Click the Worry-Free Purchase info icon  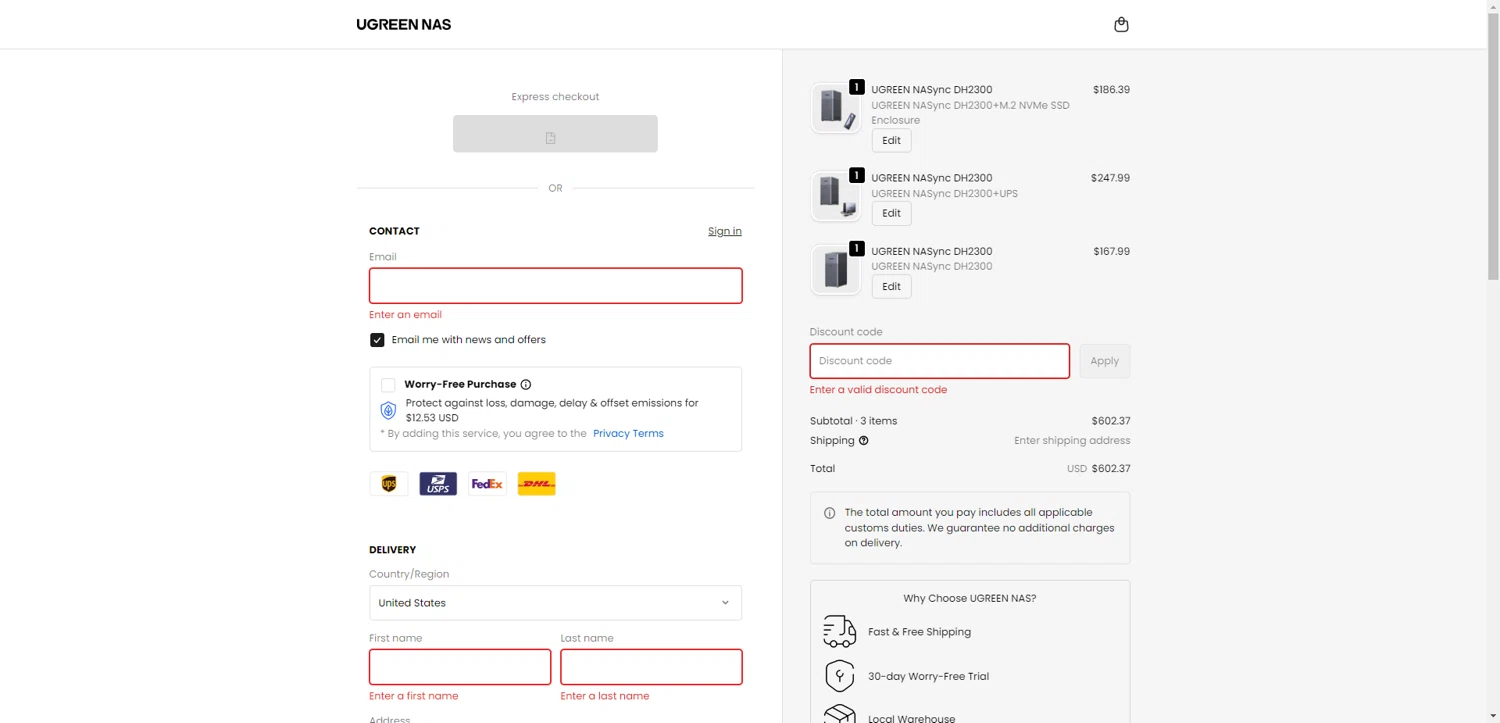tap(526, 384)
